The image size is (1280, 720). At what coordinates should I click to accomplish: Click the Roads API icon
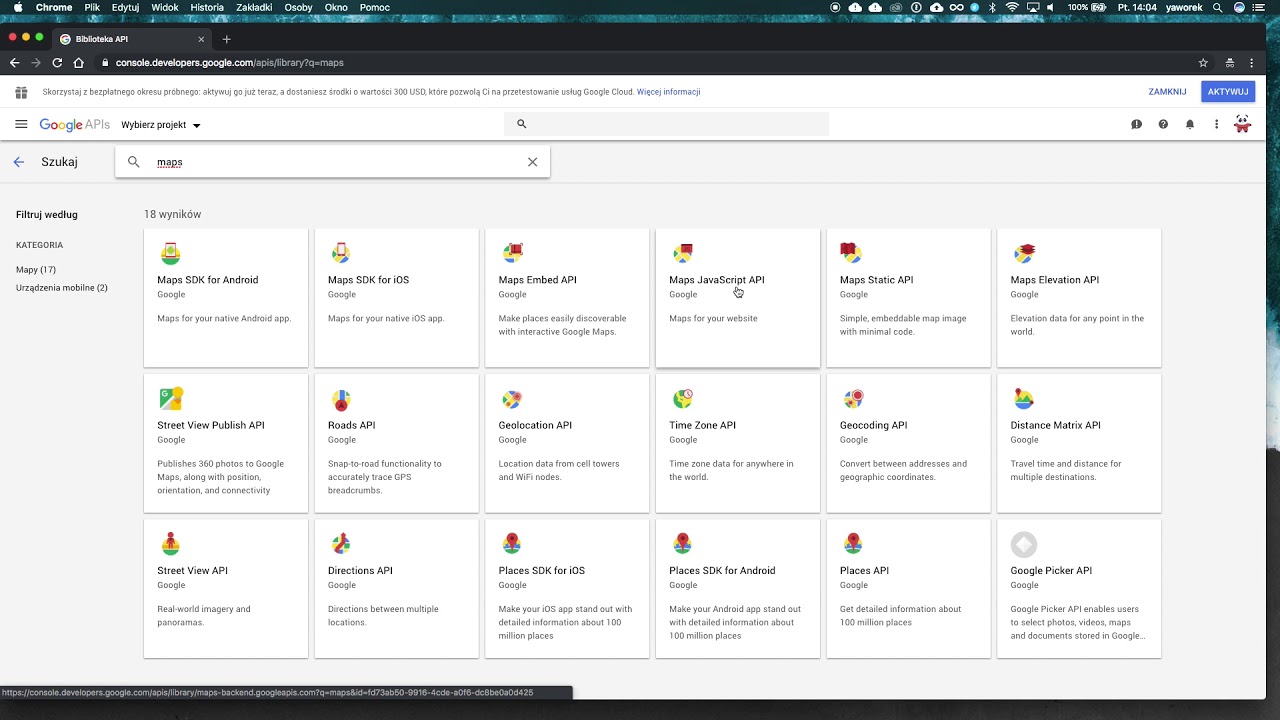coord(341,399)
